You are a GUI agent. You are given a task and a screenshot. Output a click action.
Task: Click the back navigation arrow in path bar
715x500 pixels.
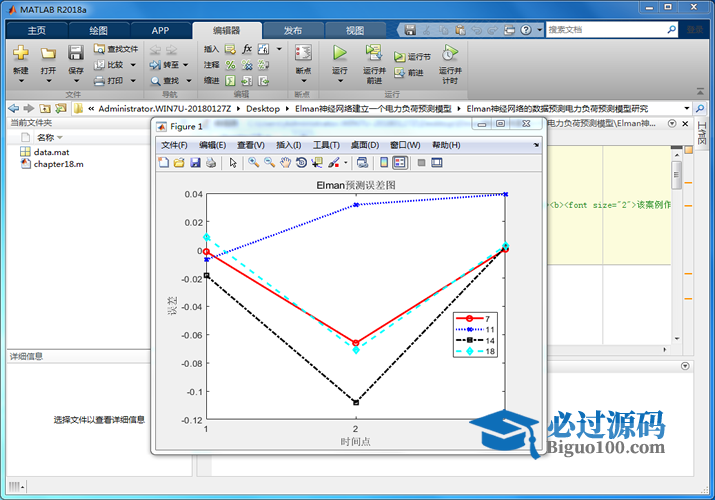point(14,108)
